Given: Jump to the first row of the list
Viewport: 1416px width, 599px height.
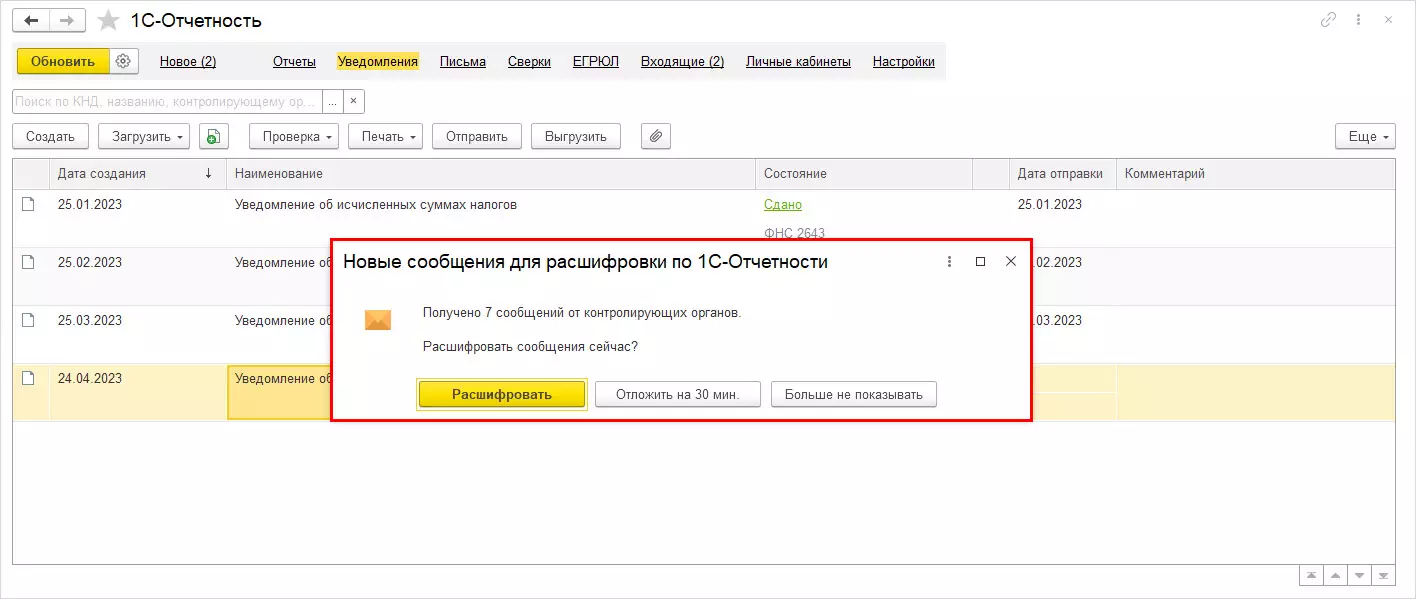Looking at the screenshot, I should pos(1310,576).
